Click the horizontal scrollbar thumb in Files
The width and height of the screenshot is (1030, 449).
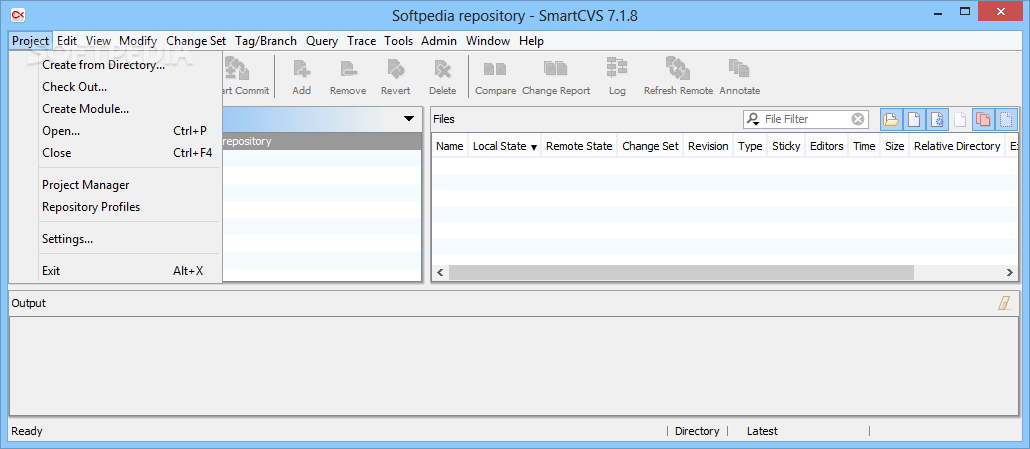tap(681, 272)
